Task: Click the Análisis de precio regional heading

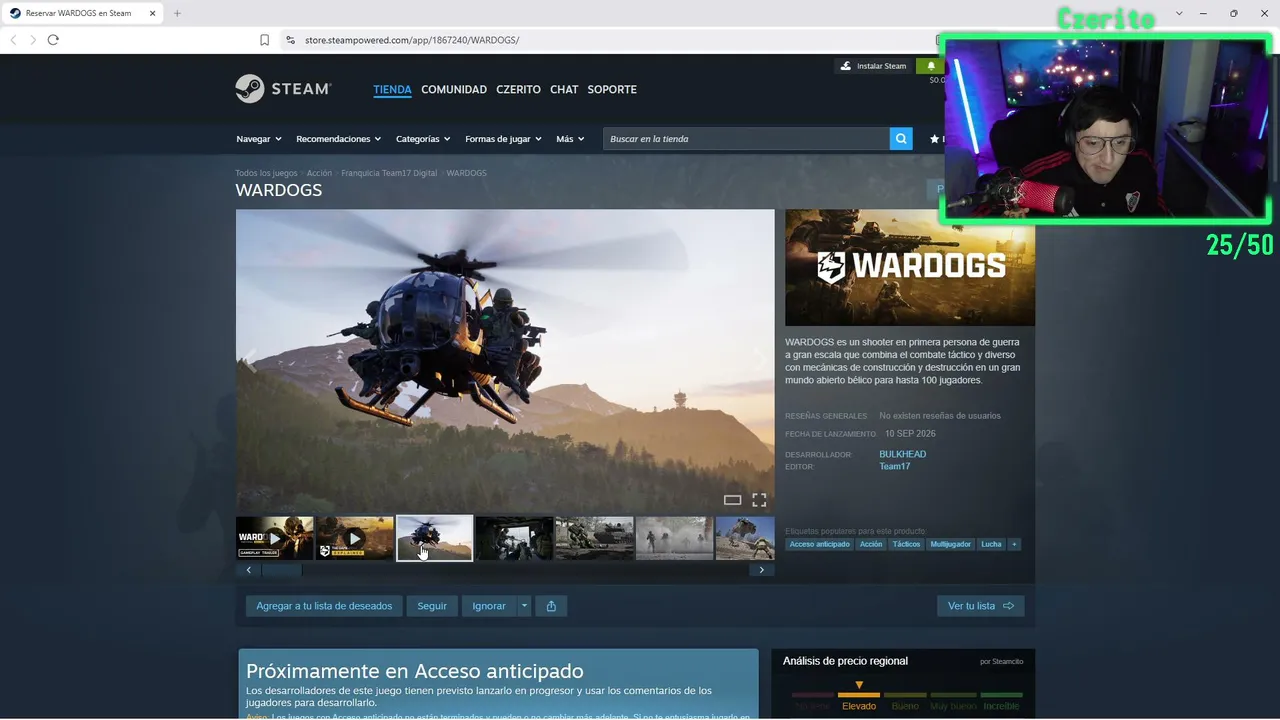Action: click(x=845, y=661)
